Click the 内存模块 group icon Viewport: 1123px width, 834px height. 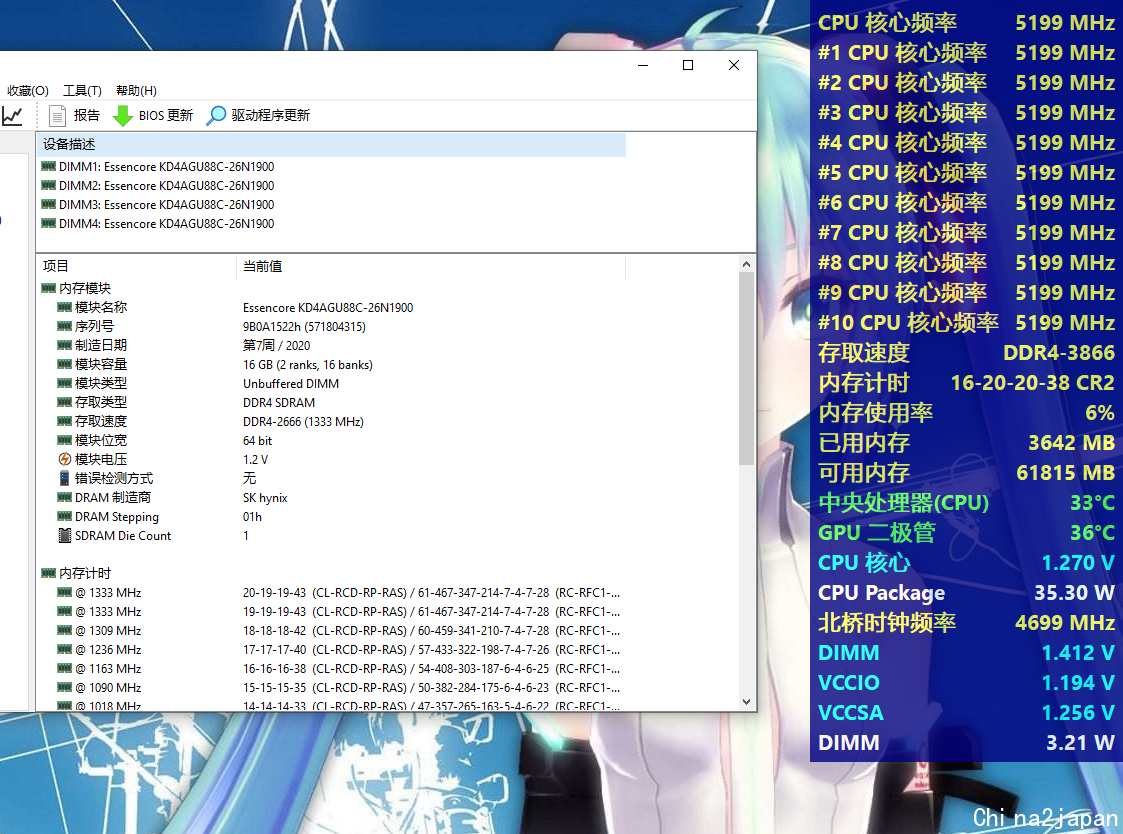49,288
